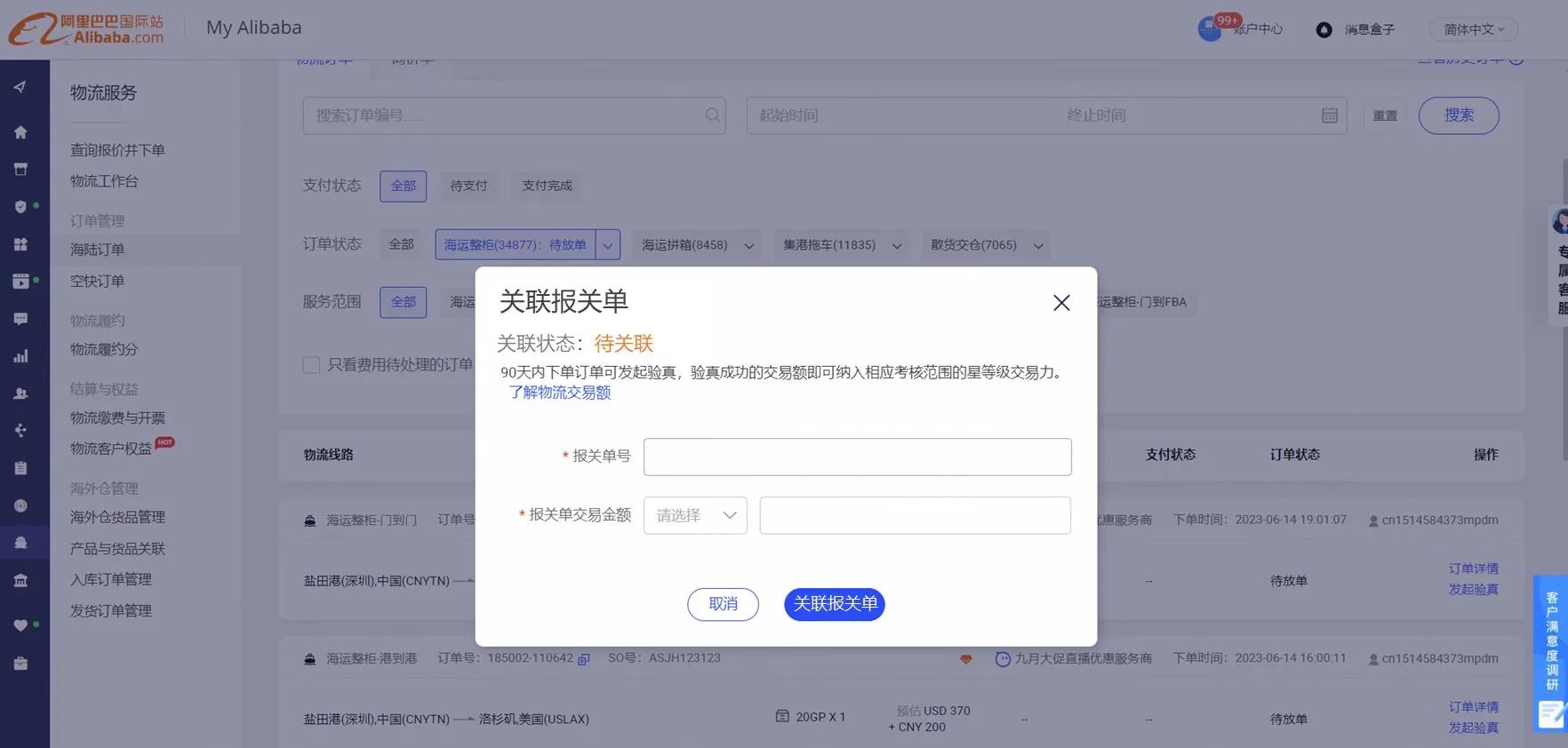Select 全部 under 订单状态
Image resolution: width=1568 pixels, height=748 pixels.
401,244
